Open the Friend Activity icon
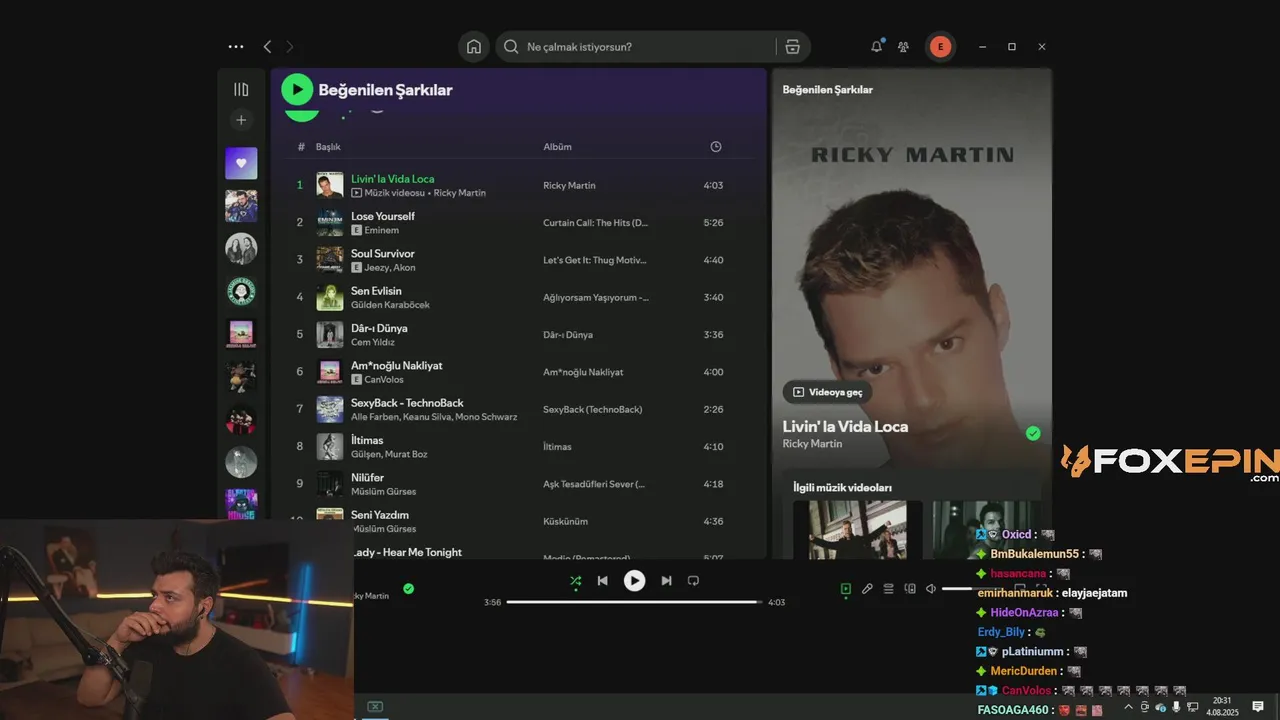This screenshot has width=1280, height=720. [x=903, y=47]
